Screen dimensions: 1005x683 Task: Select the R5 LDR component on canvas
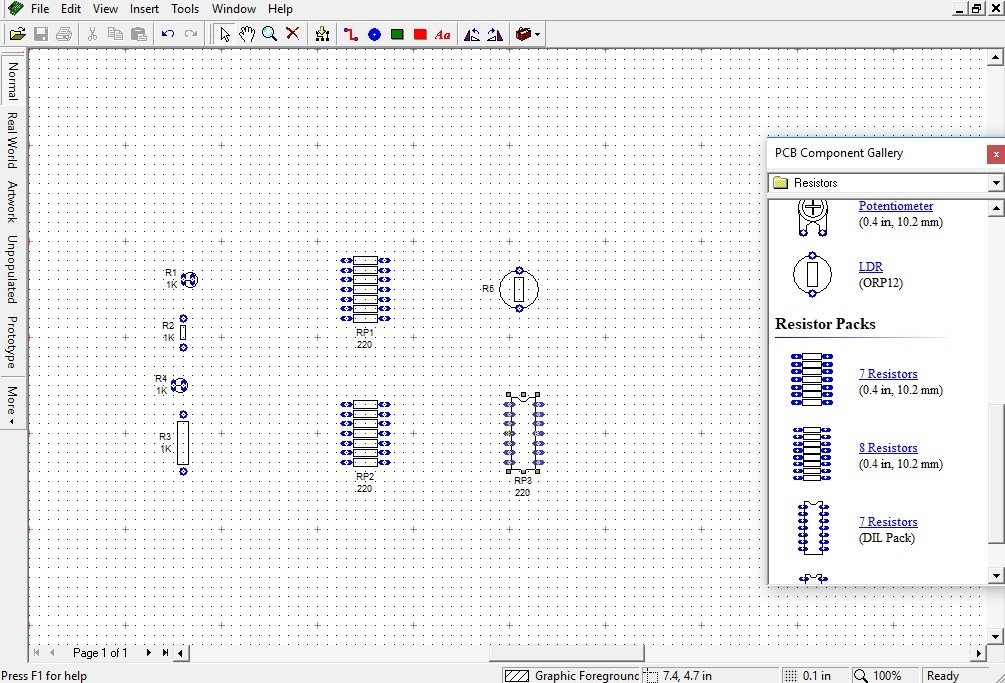point(519,289)
